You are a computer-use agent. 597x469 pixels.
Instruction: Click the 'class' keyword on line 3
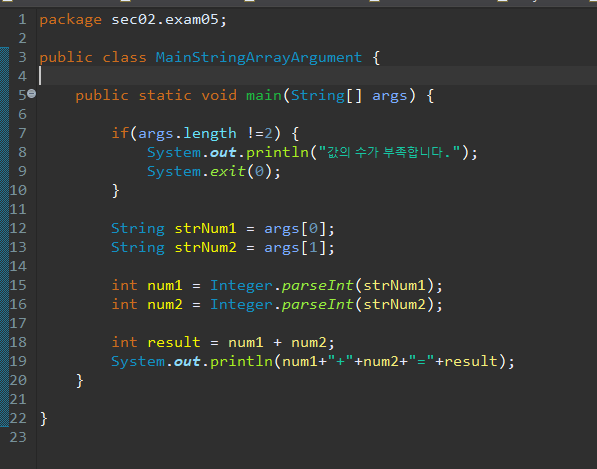pyautogui.click(x=124, y=57)
